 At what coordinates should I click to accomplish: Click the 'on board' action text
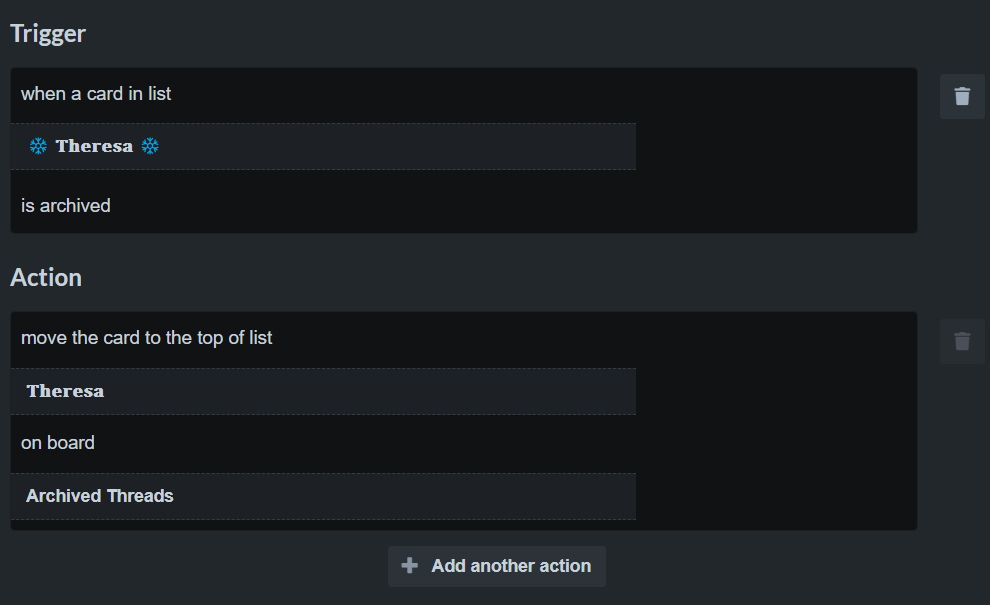point(58,443)
